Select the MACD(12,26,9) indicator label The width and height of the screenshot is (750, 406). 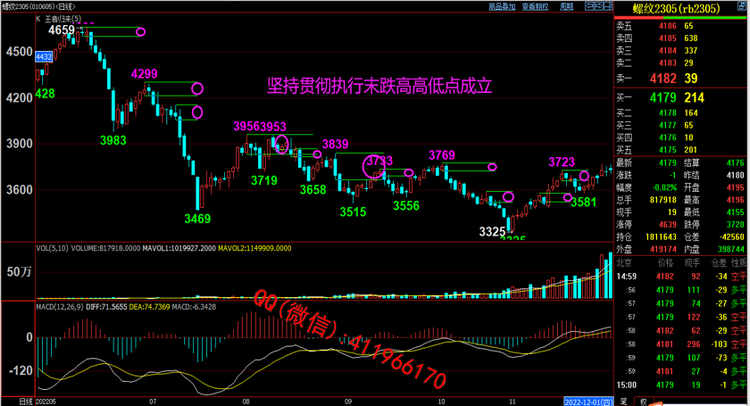tap(59, 307)
